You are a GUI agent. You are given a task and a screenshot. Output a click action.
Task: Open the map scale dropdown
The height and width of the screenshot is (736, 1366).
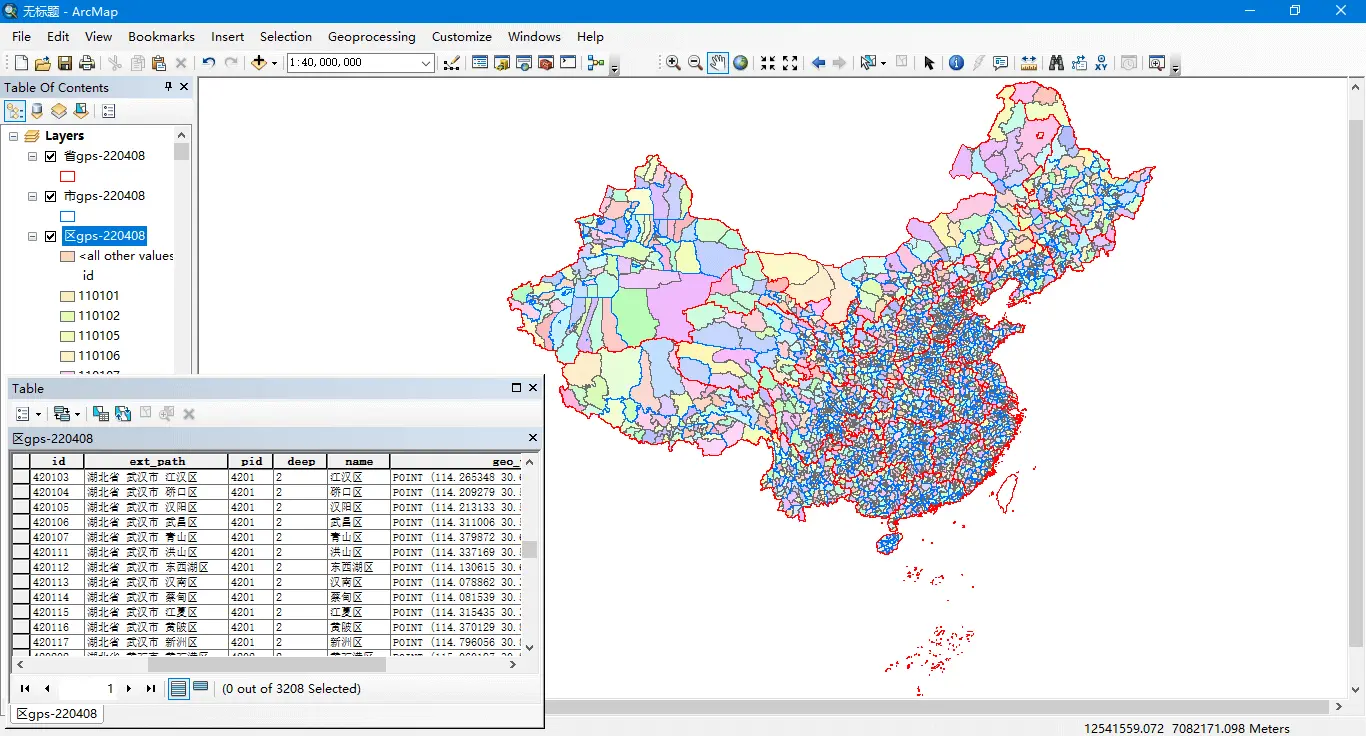tap(426, 63)
